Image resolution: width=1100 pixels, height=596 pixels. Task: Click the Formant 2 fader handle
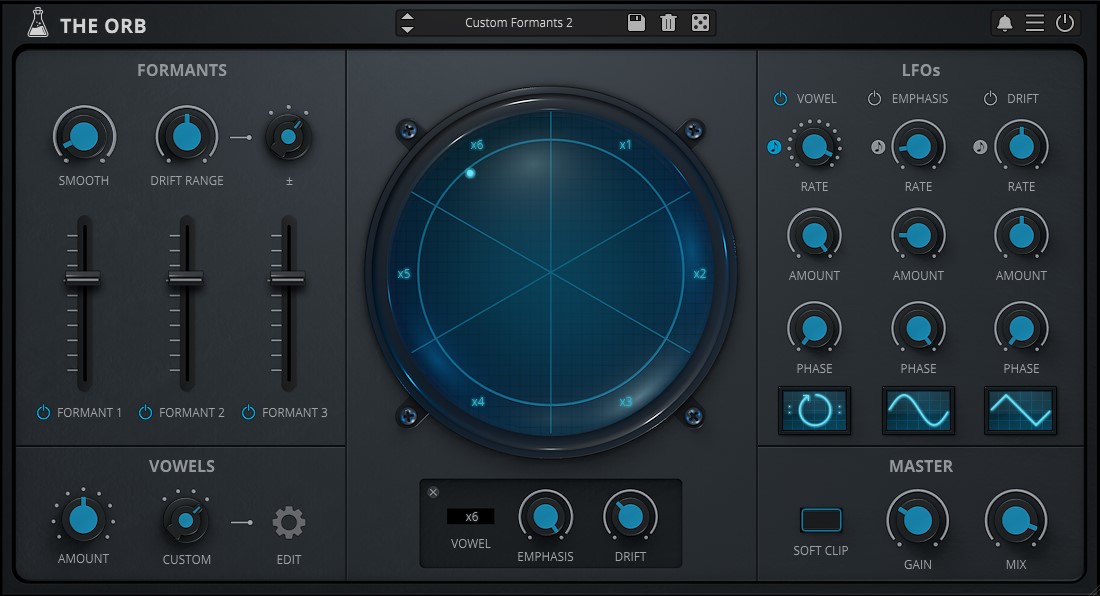coord(186,277)
